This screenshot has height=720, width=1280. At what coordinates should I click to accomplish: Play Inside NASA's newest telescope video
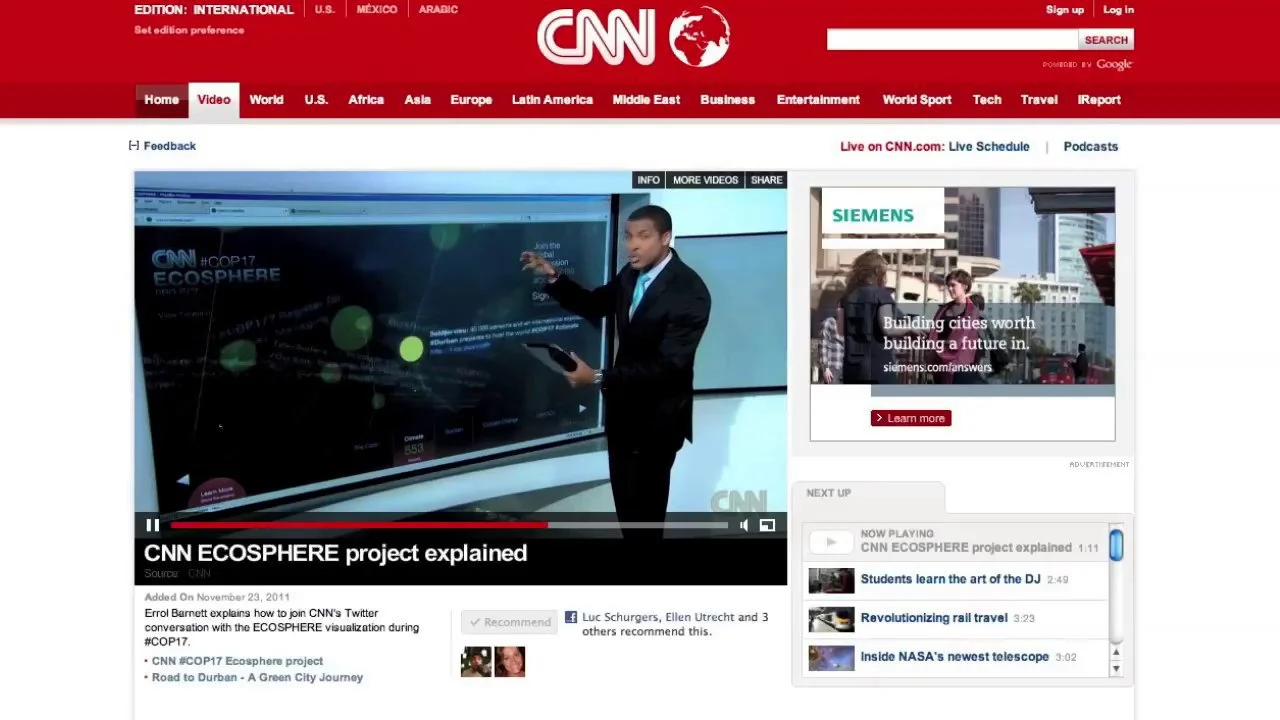pyautogui.click(x=954, y=657)
